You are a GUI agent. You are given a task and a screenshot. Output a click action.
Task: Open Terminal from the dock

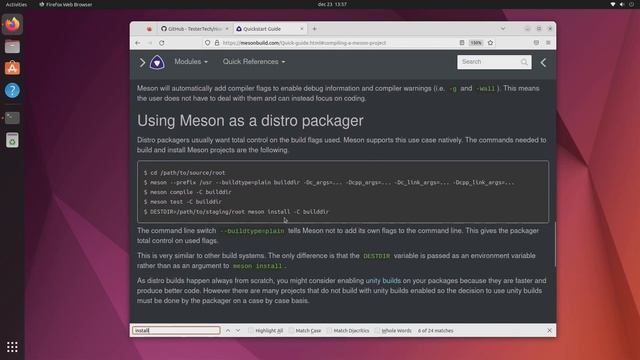(x=12, y=118)
